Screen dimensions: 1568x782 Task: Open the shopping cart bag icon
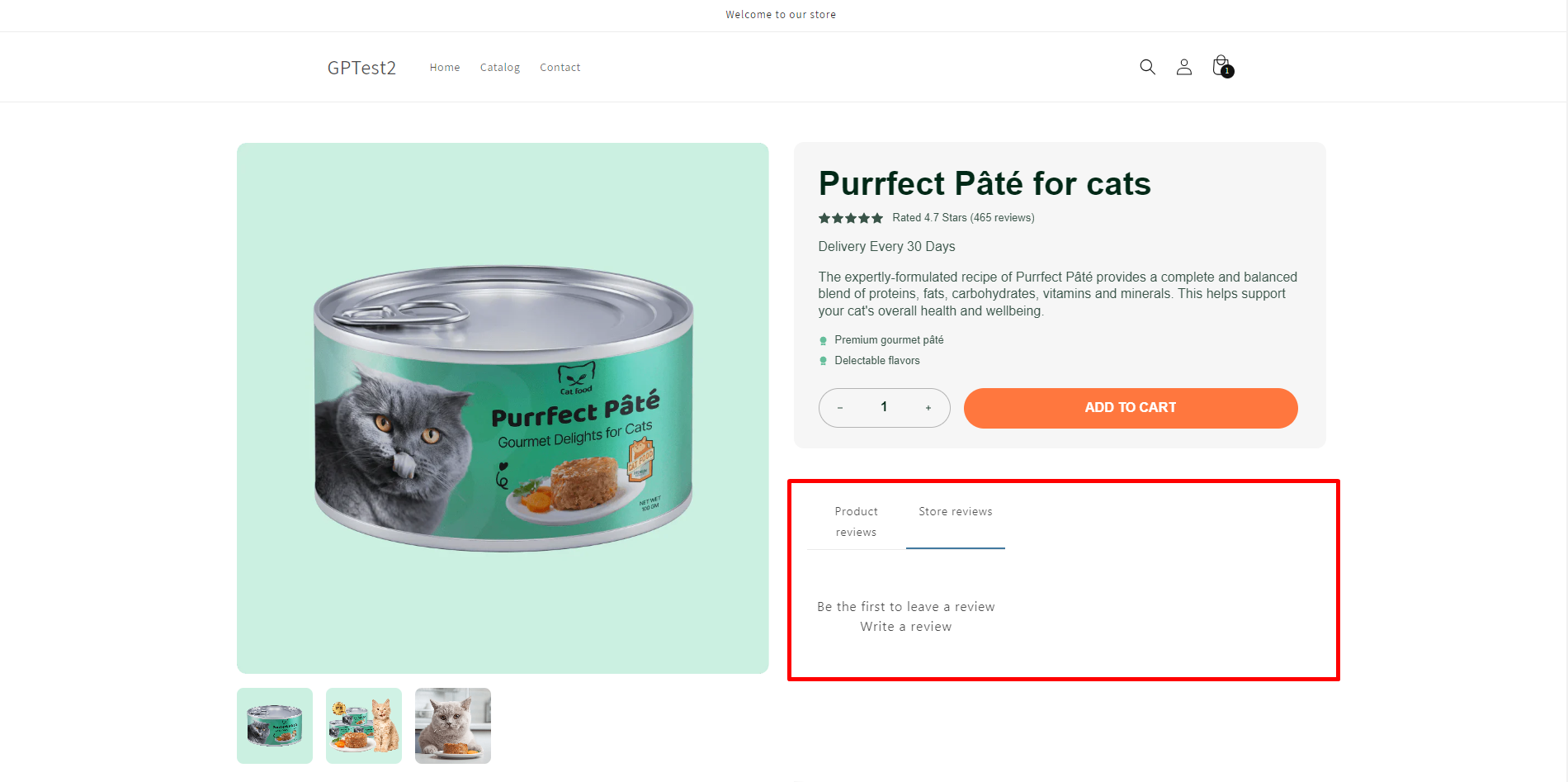(1221, 66)
